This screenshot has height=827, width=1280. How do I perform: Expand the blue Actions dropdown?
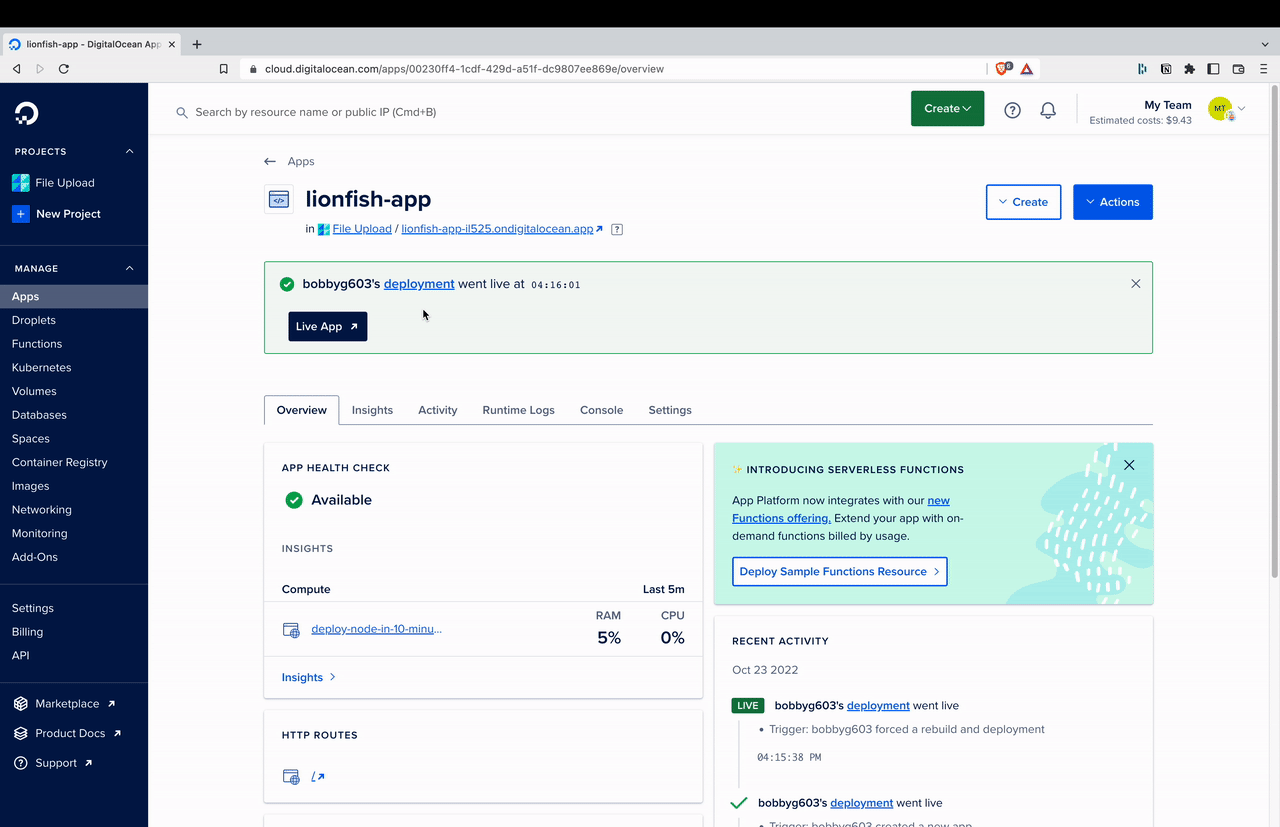coord(1112,202)
